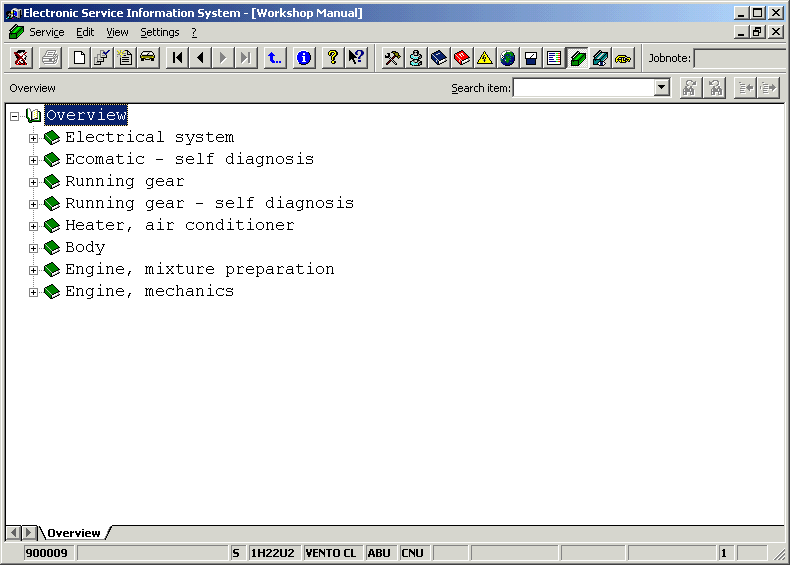This screenshot has height=565, width=790.
Task: Click tab scroll left arrow at bottom
Action: click(x=14, y=532)
